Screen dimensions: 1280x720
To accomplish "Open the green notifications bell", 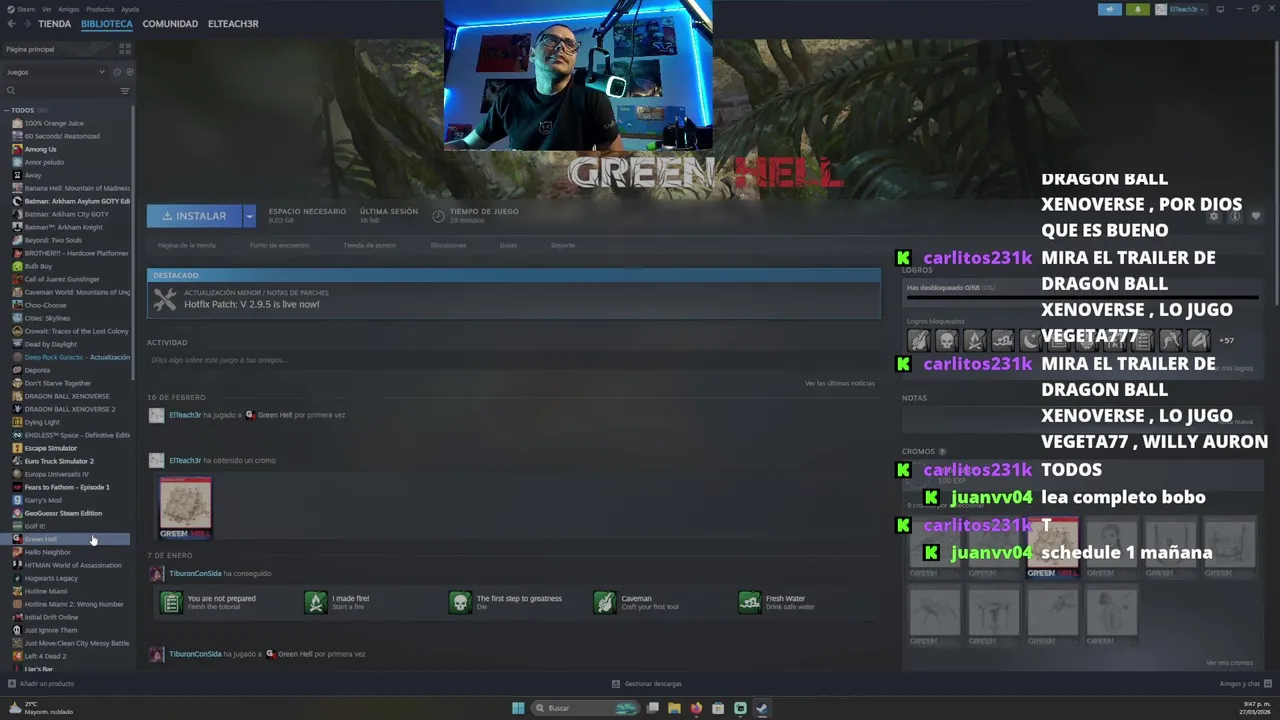I will tap(1137, 9).
